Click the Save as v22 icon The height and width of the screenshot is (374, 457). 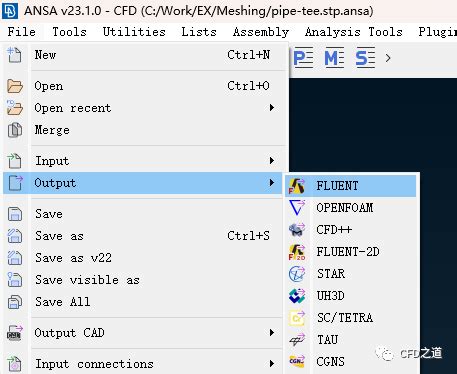(15, 258)
